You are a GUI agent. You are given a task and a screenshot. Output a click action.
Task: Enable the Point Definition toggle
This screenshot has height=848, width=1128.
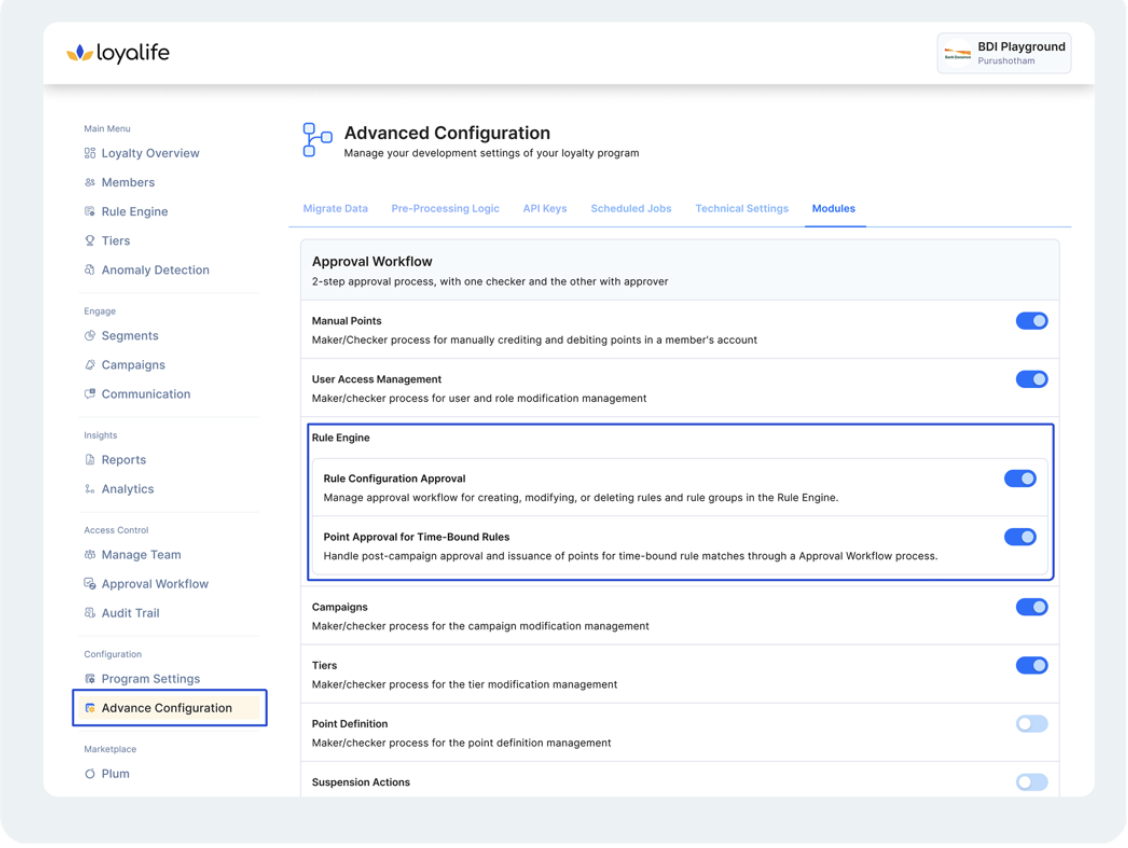pyautogui.click(x=1031, y=724)
